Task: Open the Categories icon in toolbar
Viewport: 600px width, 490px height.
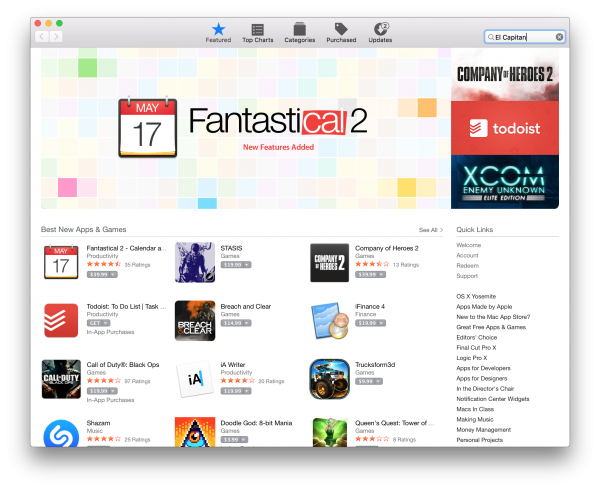Action: (300, 33)
